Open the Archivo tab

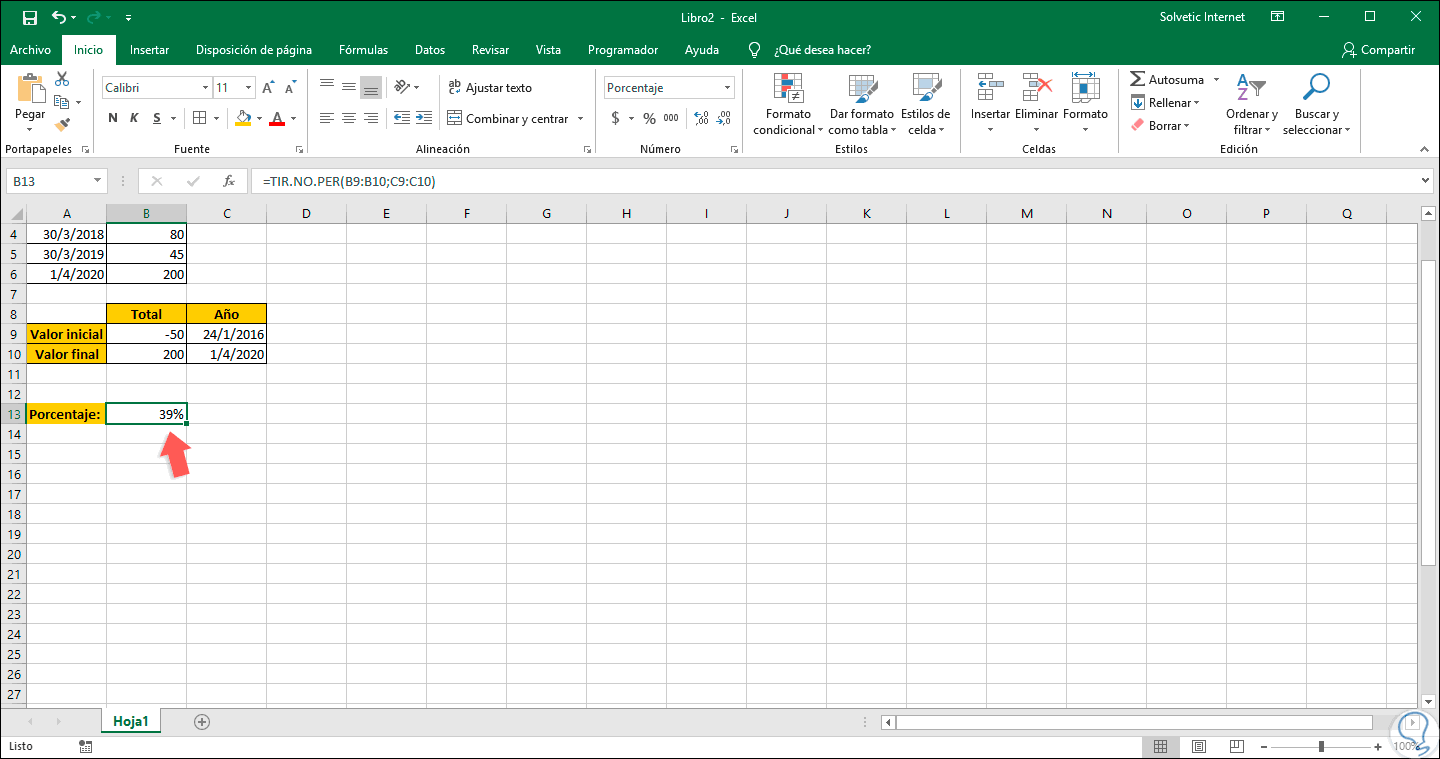click(x=30, y=50)
